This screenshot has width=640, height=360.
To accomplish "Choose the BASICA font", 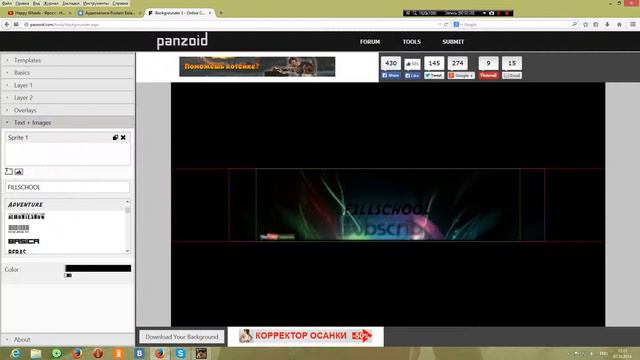I will point(24,241).
